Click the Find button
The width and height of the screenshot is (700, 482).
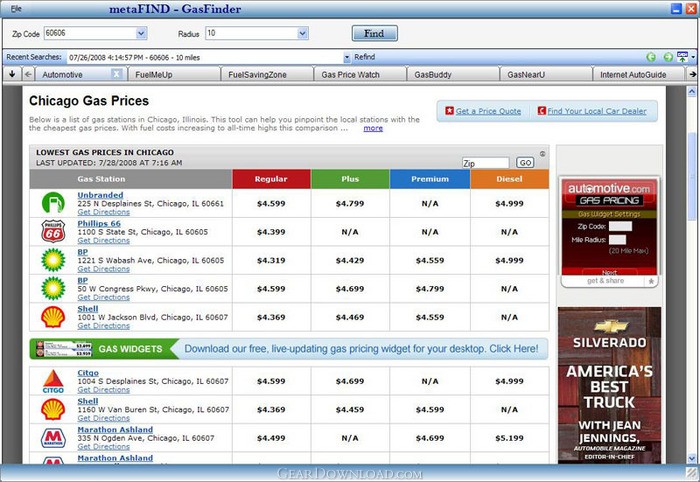[x=374, y=33]
